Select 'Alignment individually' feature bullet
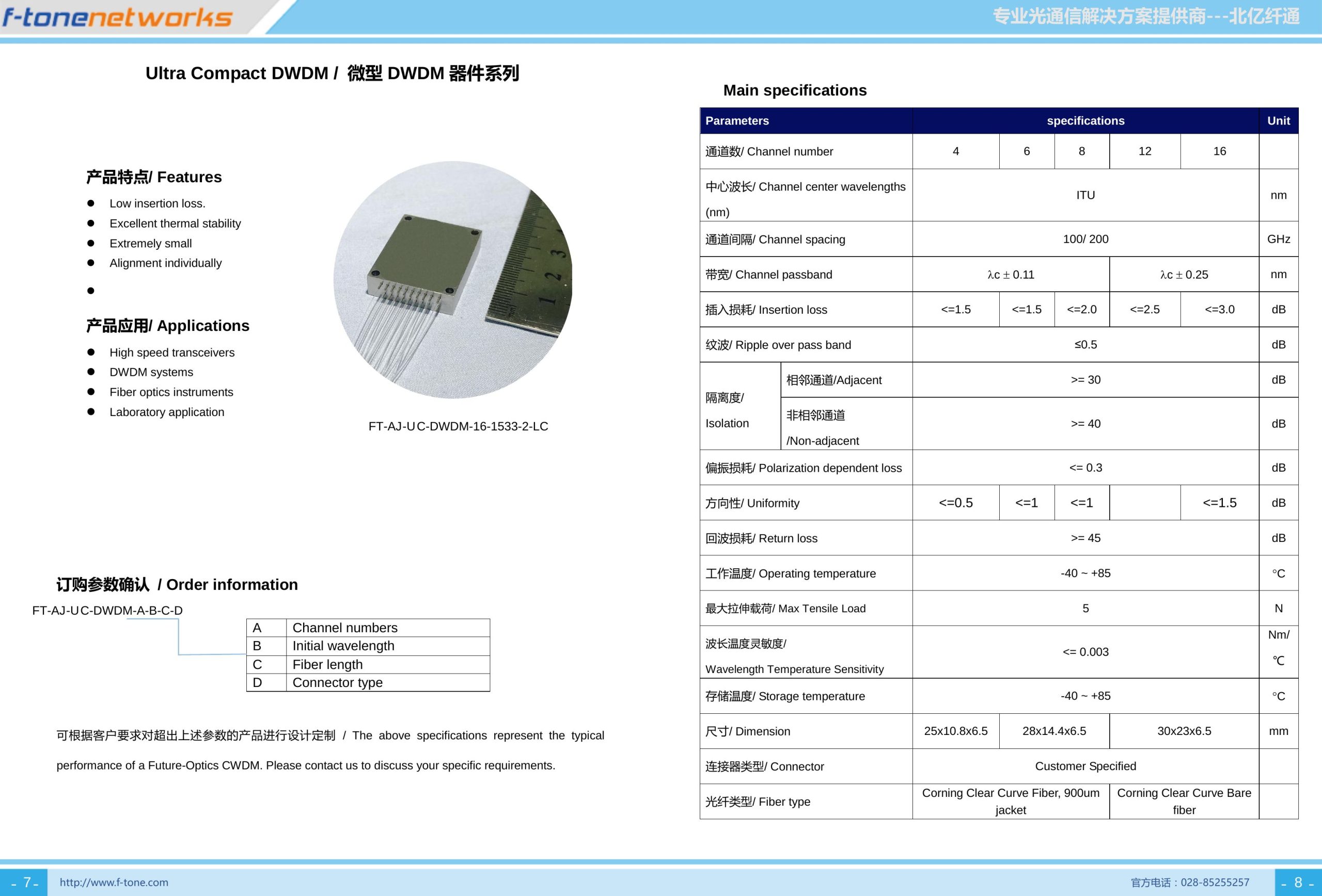This screenshot has height=896, width=1322. click(166, 263)
